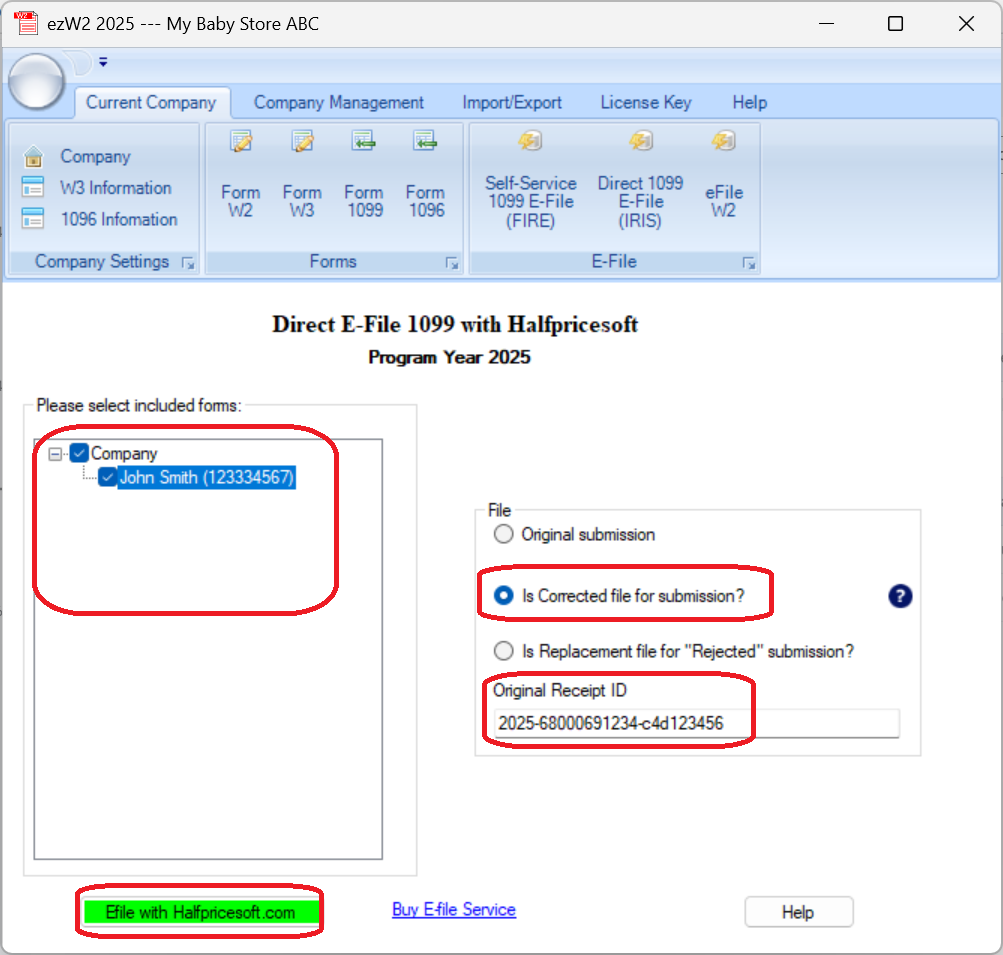
Task: Toggle the John Smith checkbox
Action: click(108, 478)
